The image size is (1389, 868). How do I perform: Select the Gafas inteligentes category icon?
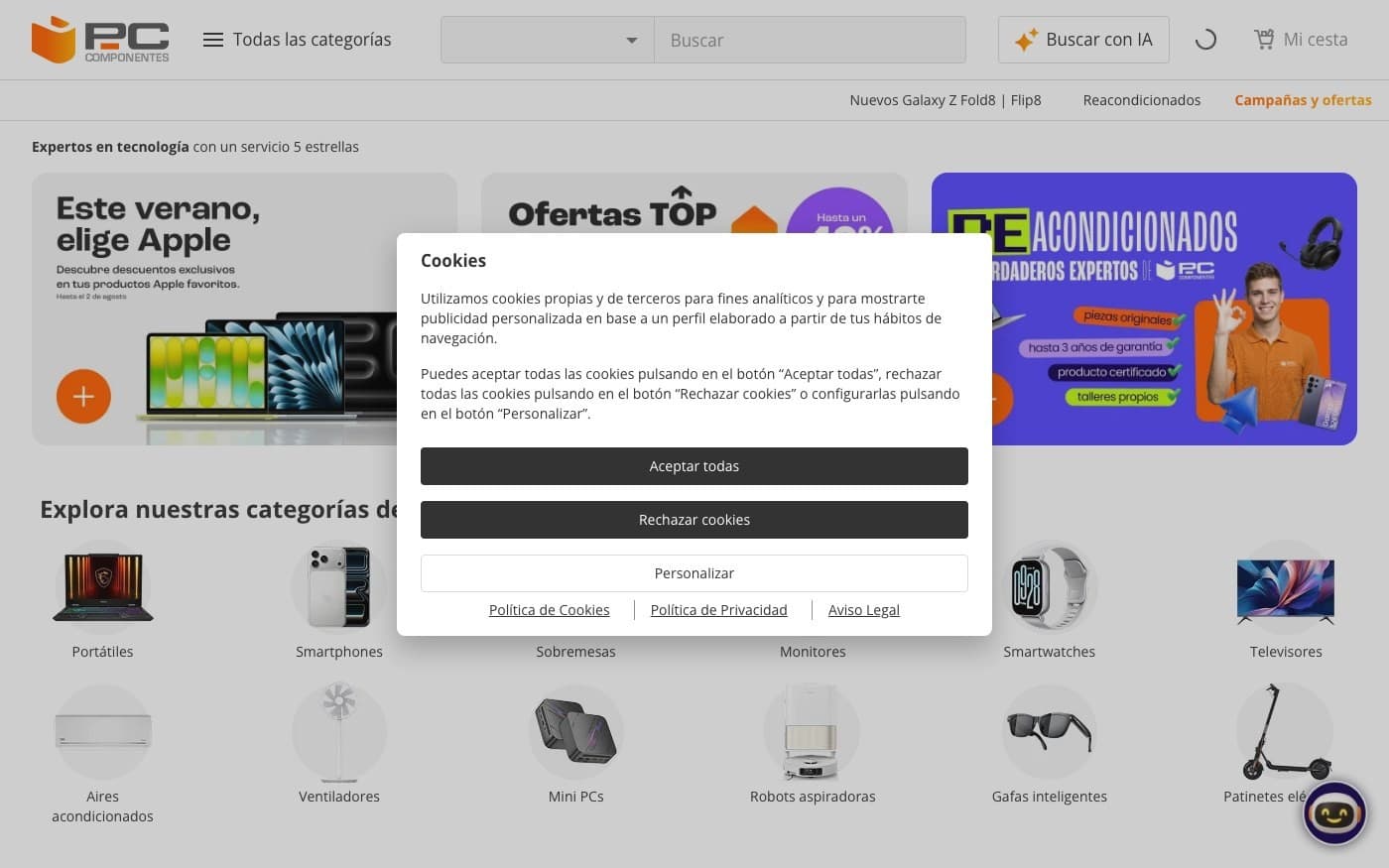click(x=1049, y=732)
